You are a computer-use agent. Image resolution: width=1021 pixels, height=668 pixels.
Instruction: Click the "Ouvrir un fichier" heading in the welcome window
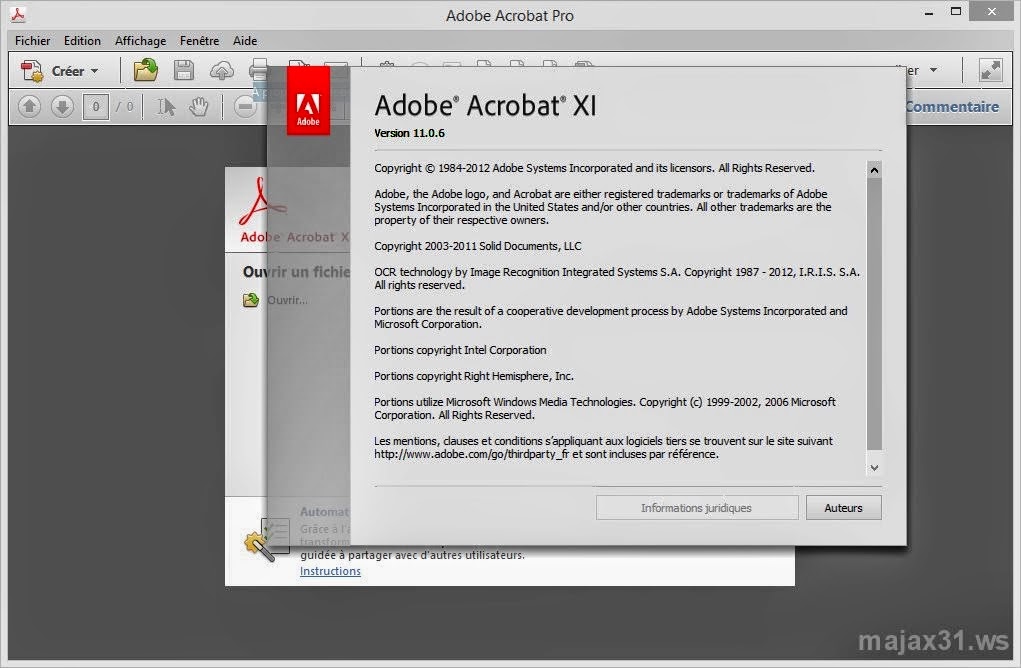click(x=296, y=272)
